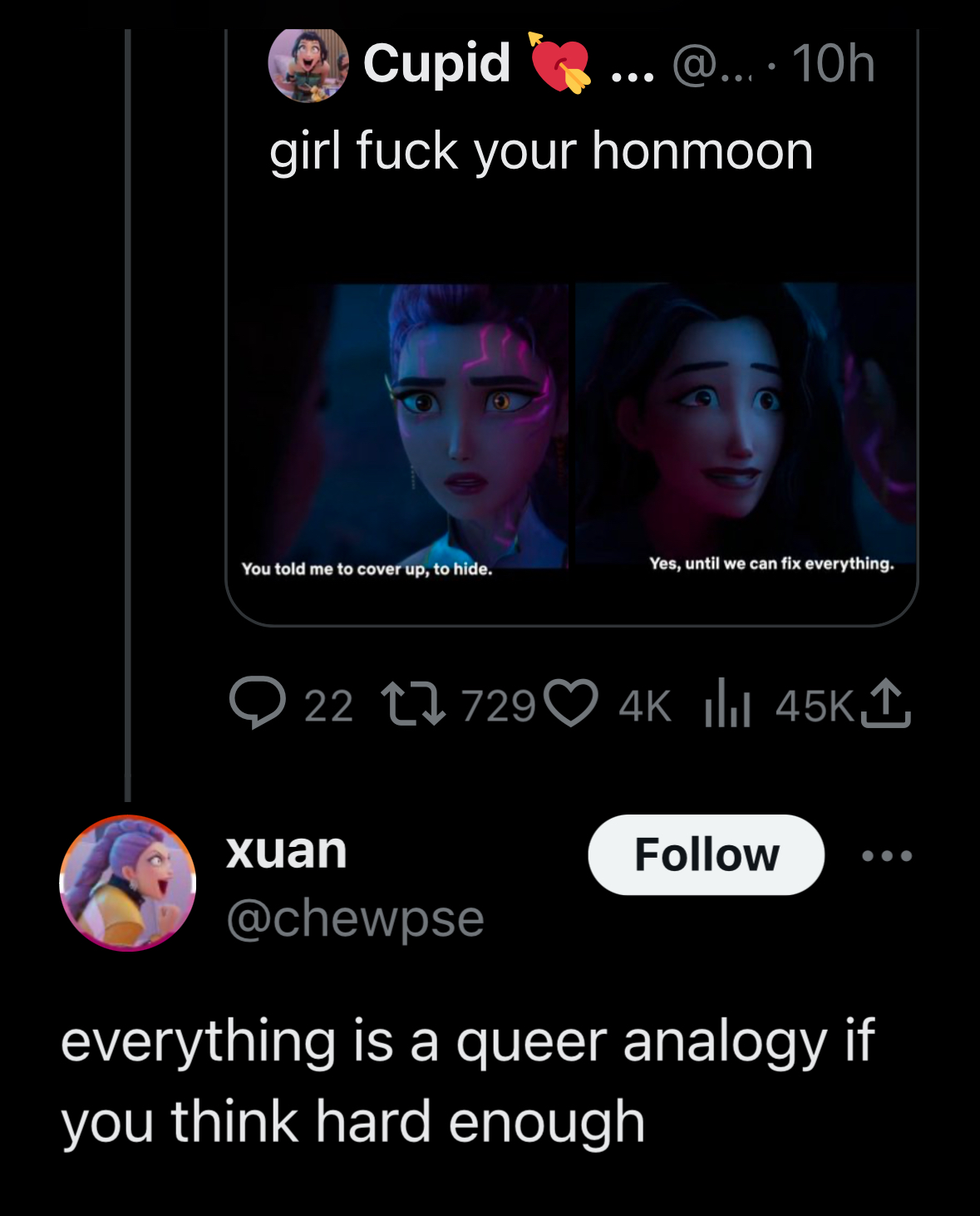Image resolution: width=980 pixels, height=1216 pixels.
Task: Click the 729 reposts count
Action: point(498,706)
